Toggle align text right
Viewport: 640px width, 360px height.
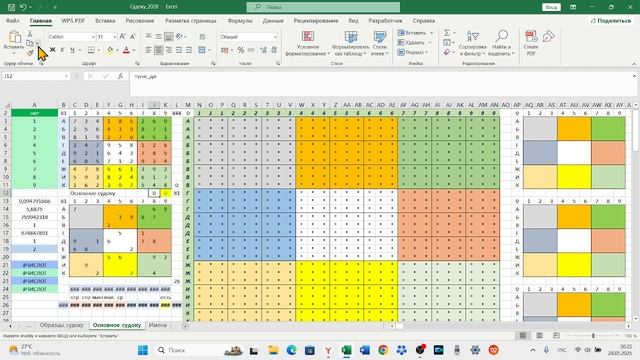pyautogui.click(x=169, y=50)
